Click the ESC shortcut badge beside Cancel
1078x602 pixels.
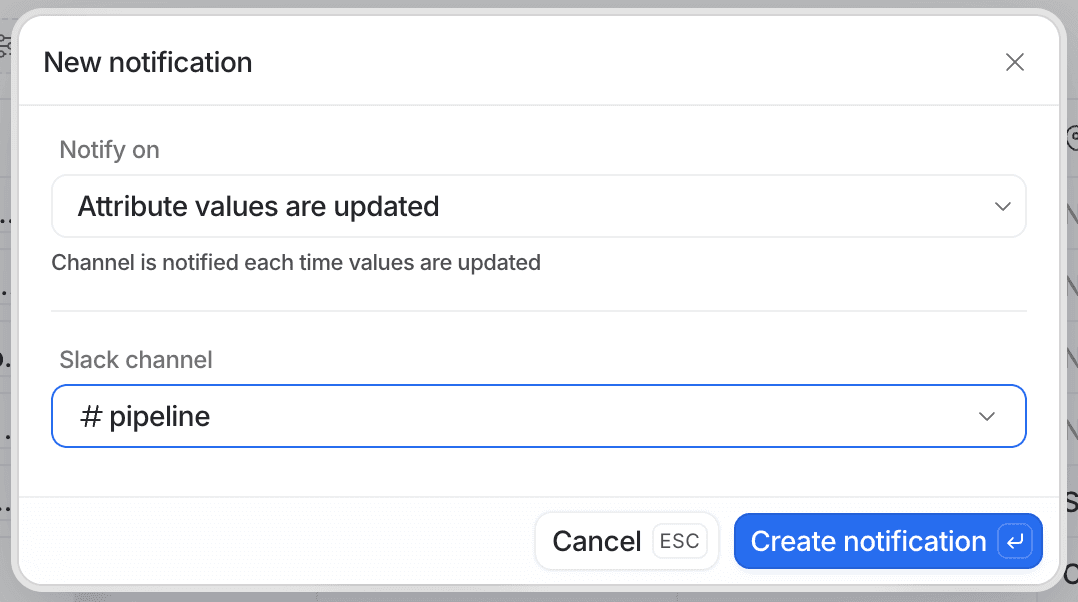click(679, 541)
